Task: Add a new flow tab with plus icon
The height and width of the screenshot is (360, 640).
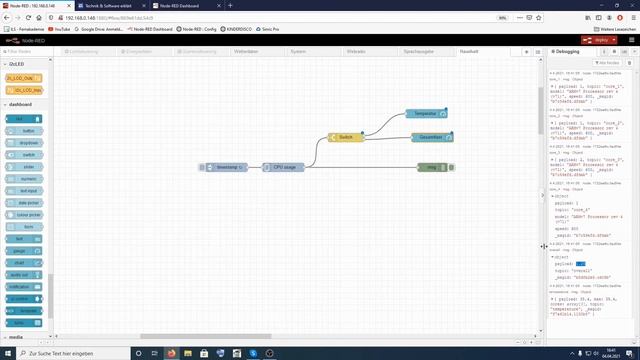Action: point(526,52)
